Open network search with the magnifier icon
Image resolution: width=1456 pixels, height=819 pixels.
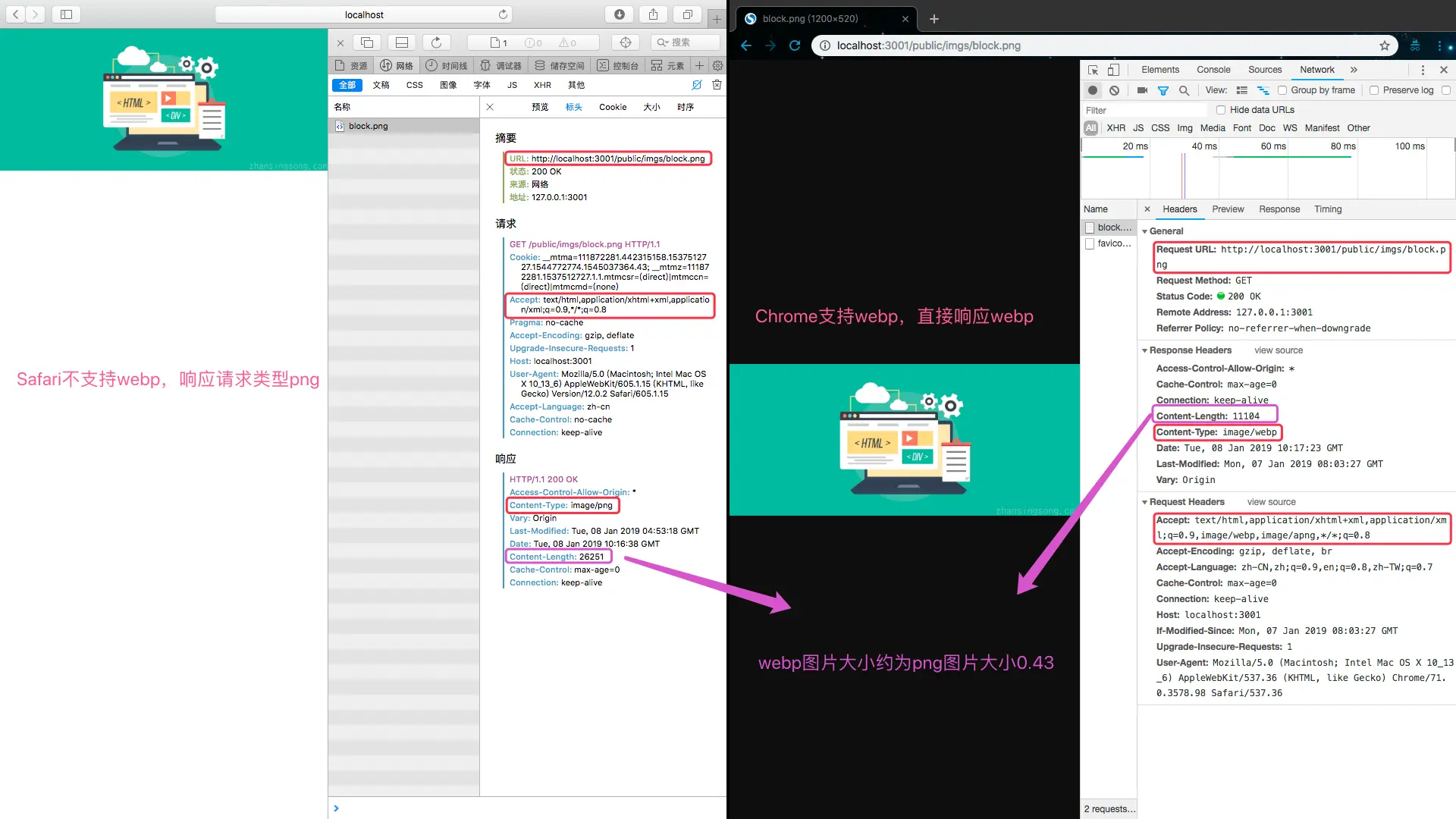[x=1183, y=90]
